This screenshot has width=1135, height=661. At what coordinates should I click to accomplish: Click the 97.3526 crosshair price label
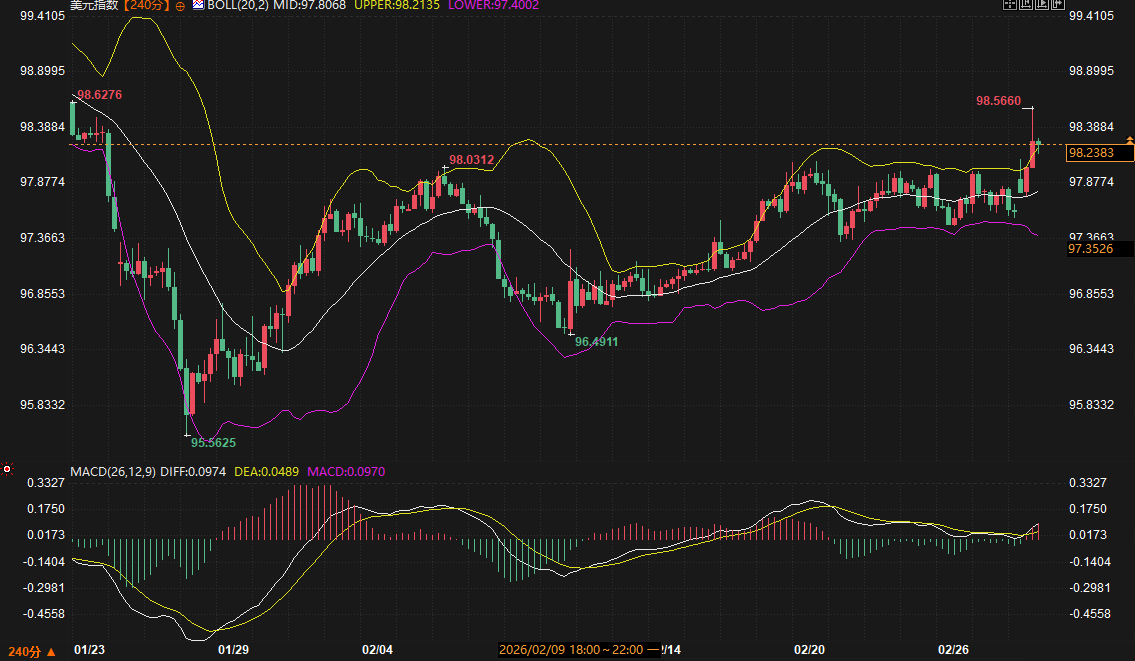(x=1100, y=248)
